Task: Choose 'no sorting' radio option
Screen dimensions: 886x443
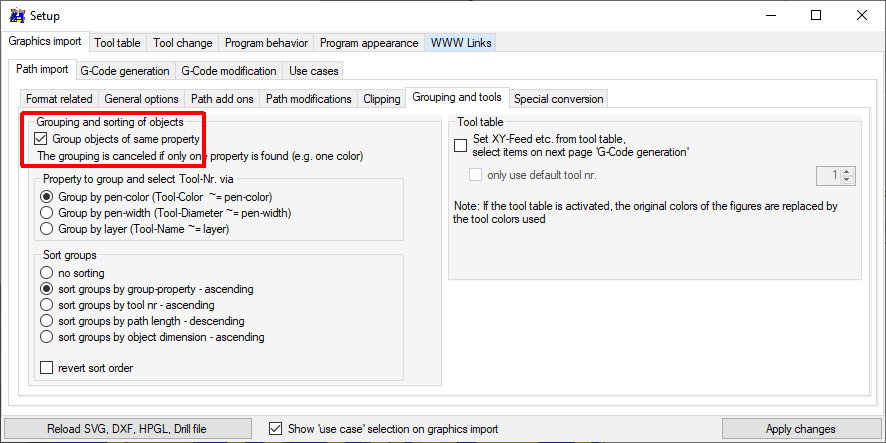Action: point(47,273)
